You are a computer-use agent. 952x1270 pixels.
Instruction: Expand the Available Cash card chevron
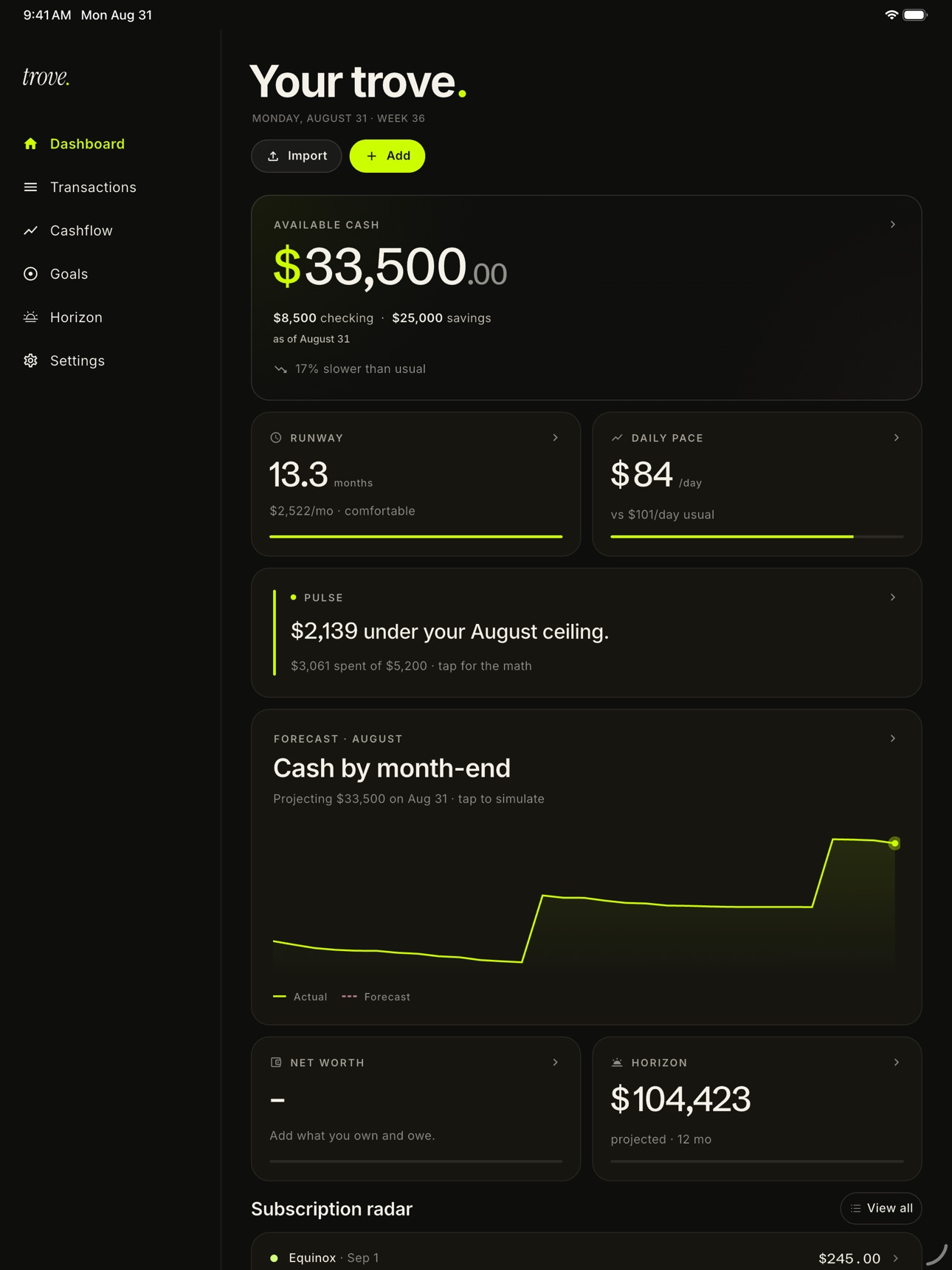coord(893,224)
